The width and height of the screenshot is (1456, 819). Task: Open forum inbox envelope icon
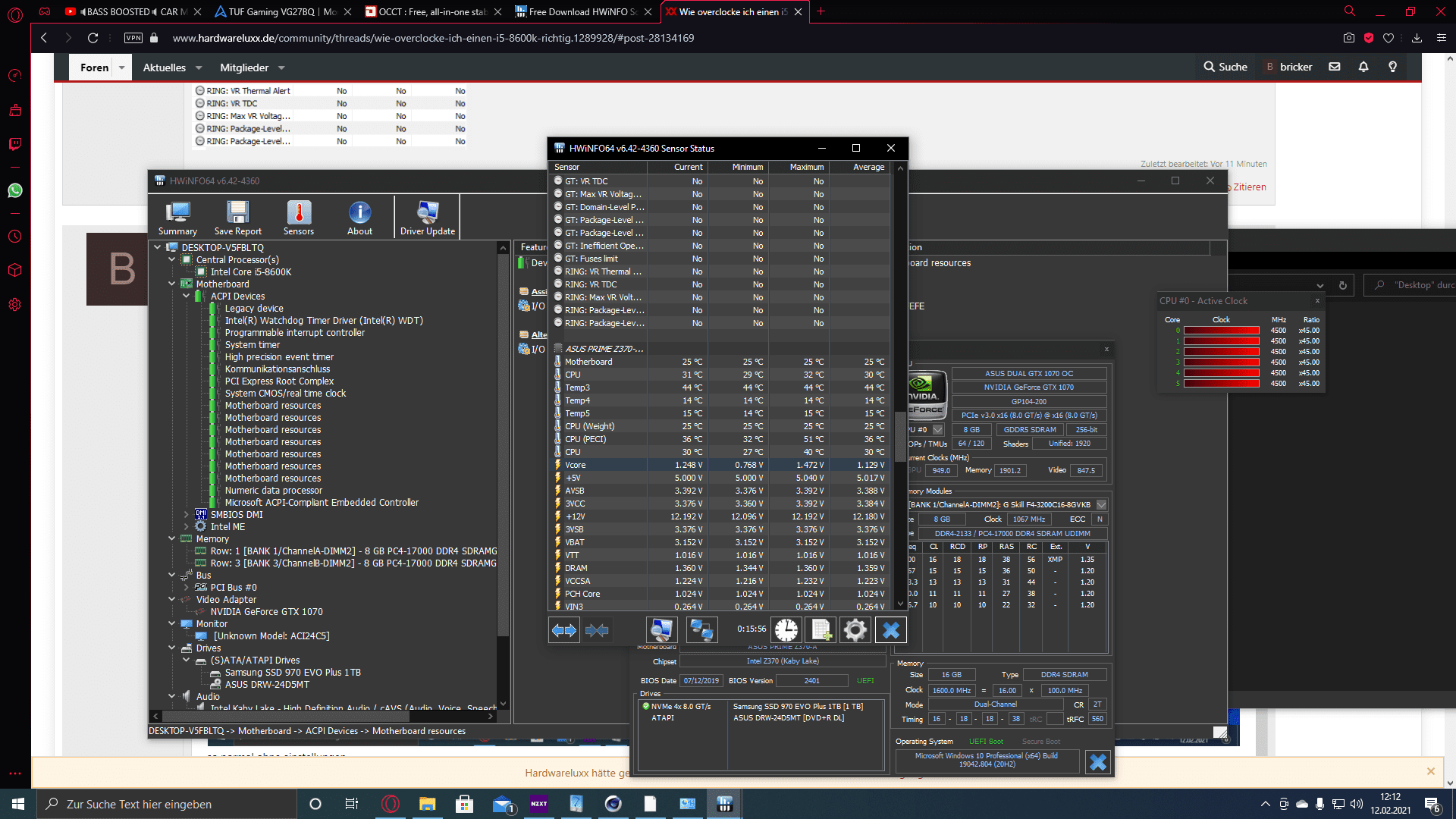point(1335,67)
